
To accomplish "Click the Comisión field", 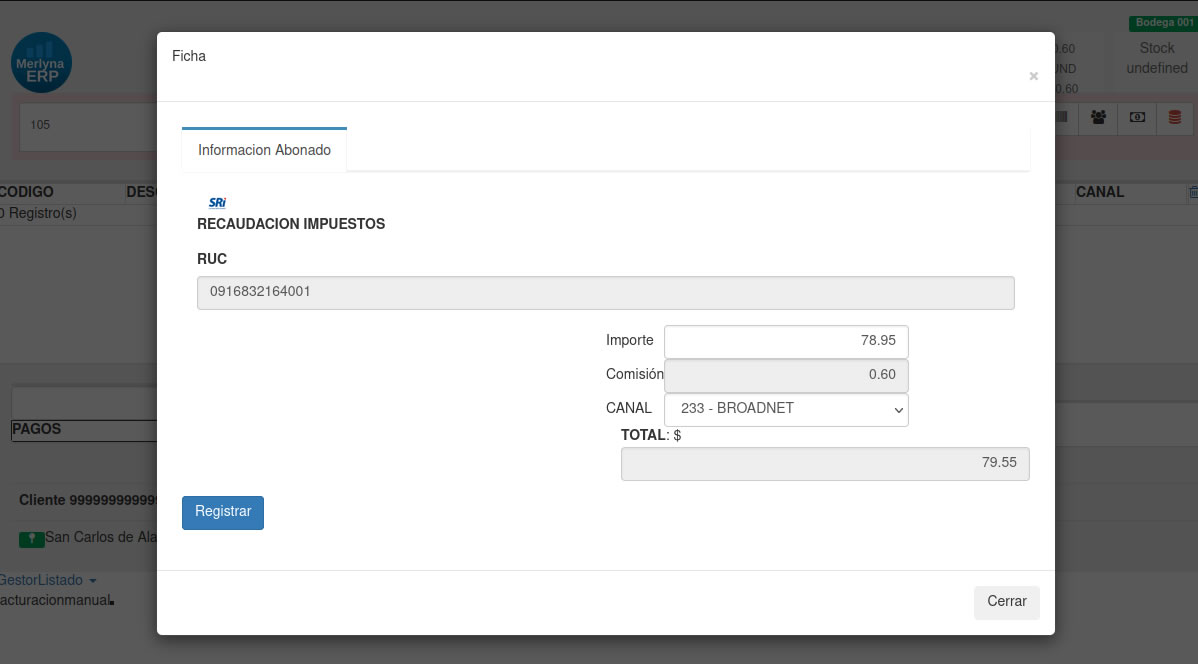I will click(786, 375).
